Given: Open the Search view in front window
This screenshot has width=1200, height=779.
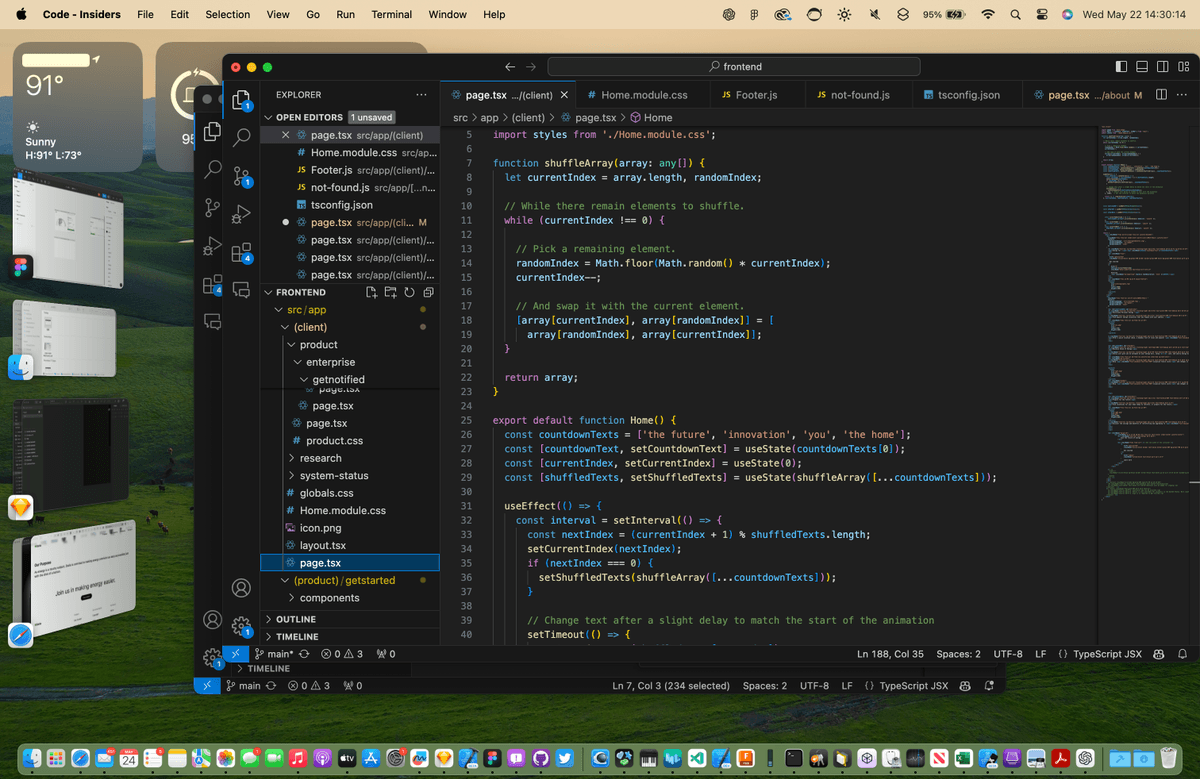Looking at the screenshot, I should (241, 138).
